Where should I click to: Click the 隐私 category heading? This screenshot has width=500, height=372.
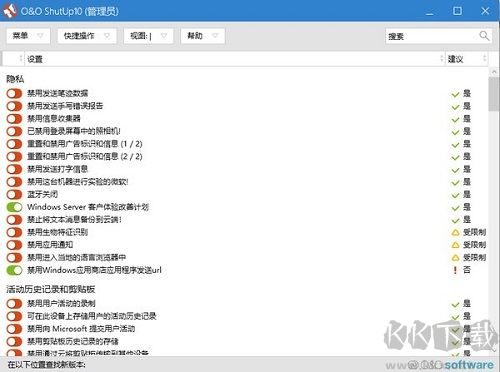click(x=15, y=79)
